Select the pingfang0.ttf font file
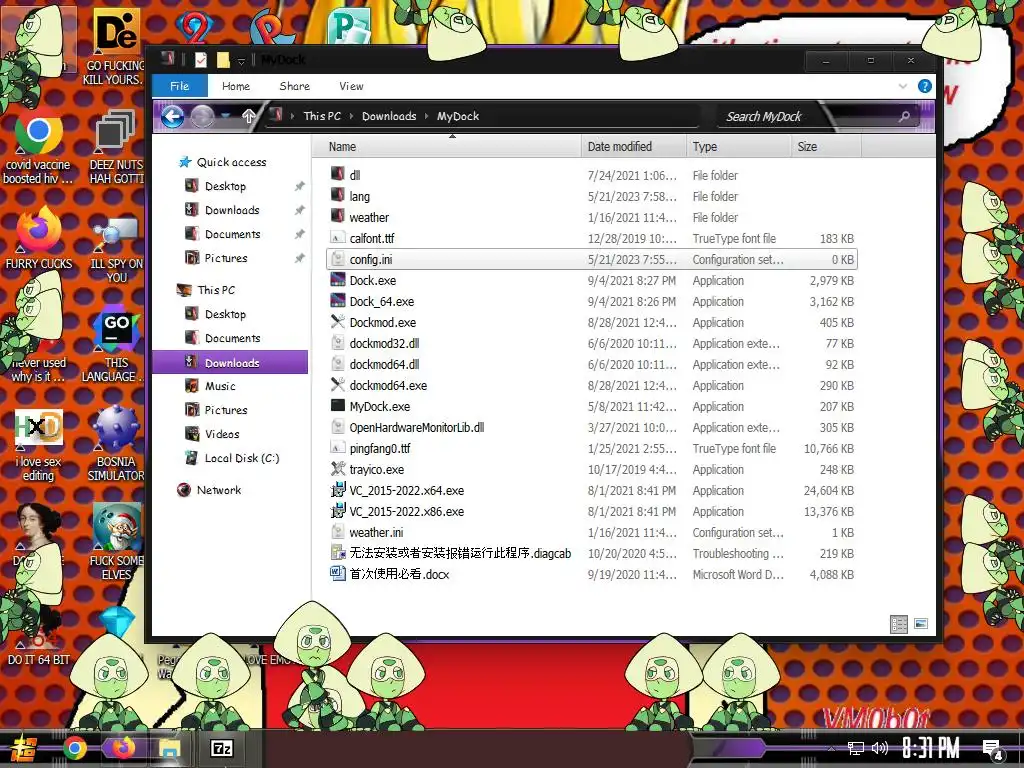The height and width of the screenshot is (768, 1024). pyautogui.click(x=379, y=449)
